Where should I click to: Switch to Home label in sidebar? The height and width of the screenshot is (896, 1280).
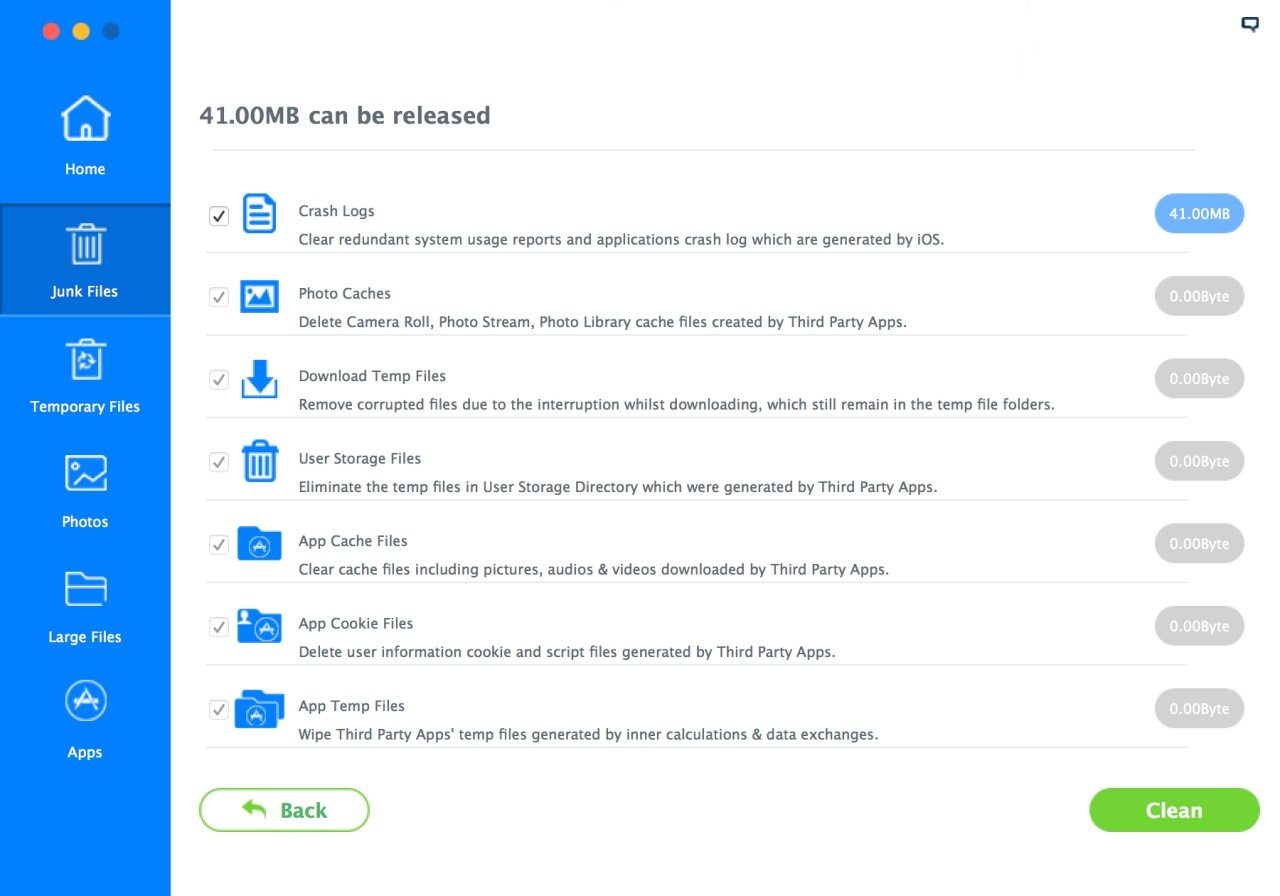(85, 169)
